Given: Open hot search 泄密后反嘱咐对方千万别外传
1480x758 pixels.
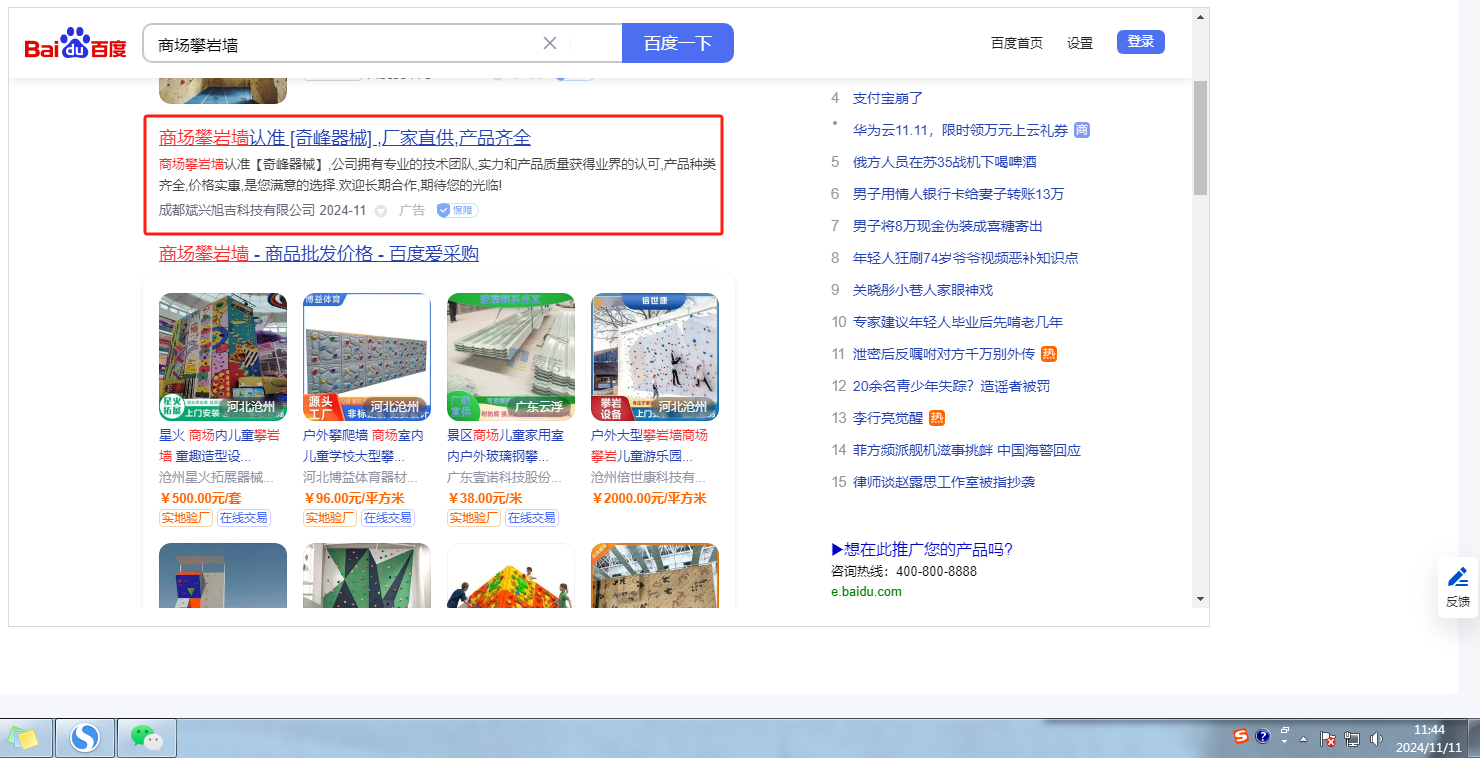Looking at the screenshot, I should (944, 354).
